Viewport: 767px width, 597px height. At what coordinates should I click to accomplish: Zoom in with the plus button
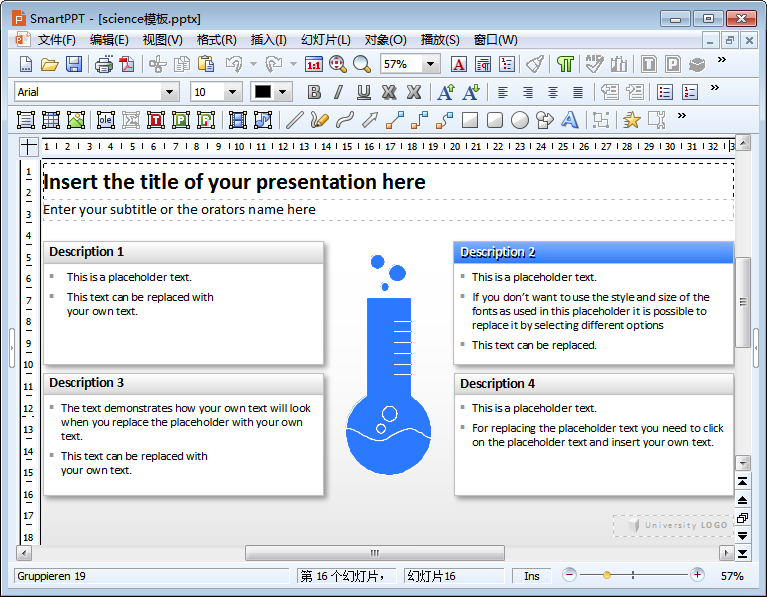[x=697, y=574]
